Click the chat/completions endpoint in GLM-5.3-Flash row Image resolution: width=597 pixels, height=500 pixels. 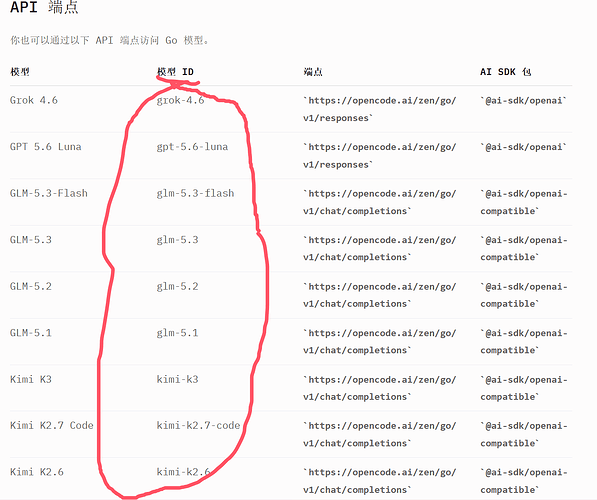click(380, 202)
